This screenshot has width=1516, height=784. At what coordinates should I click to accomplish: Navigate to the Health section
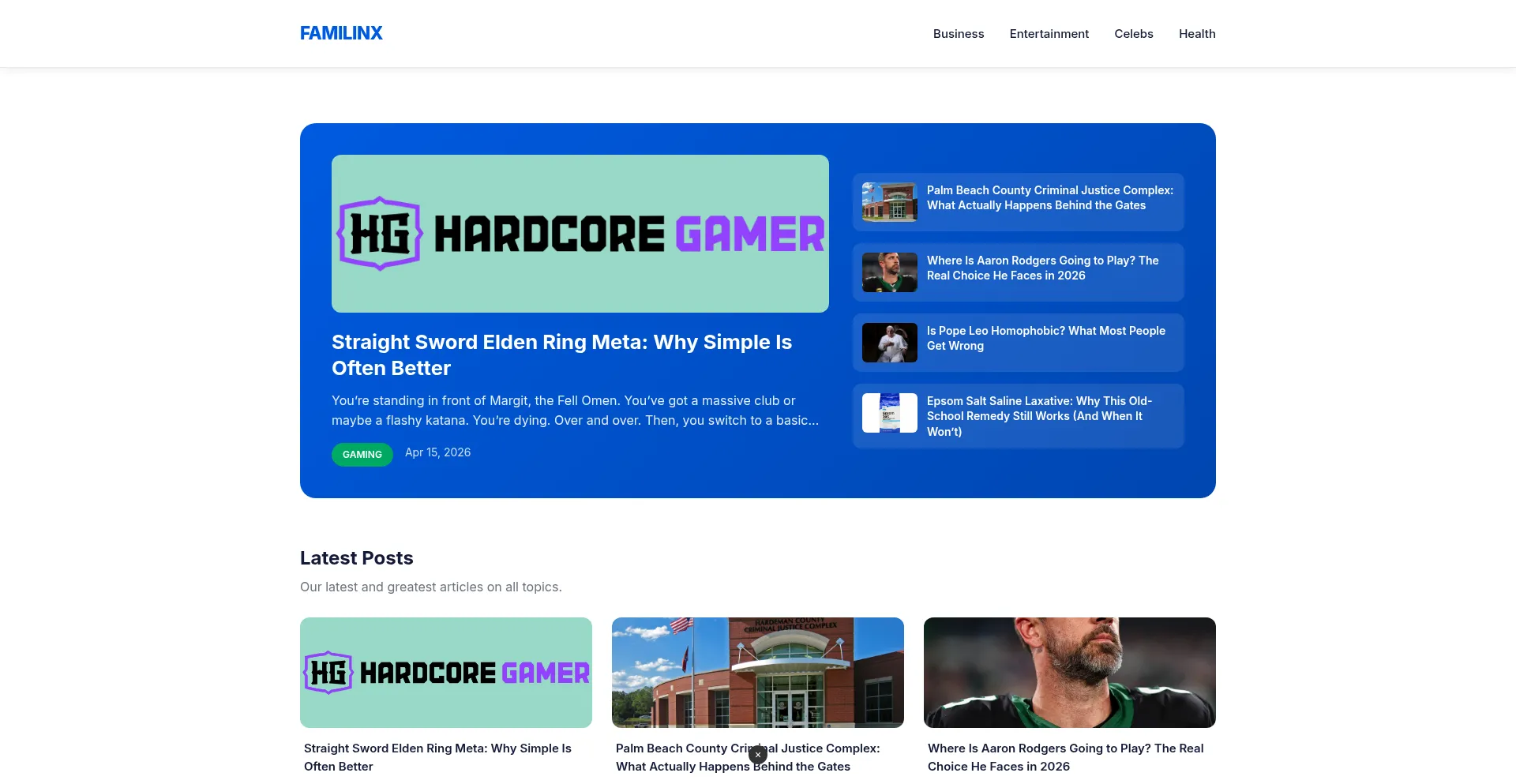(1197, 34)
